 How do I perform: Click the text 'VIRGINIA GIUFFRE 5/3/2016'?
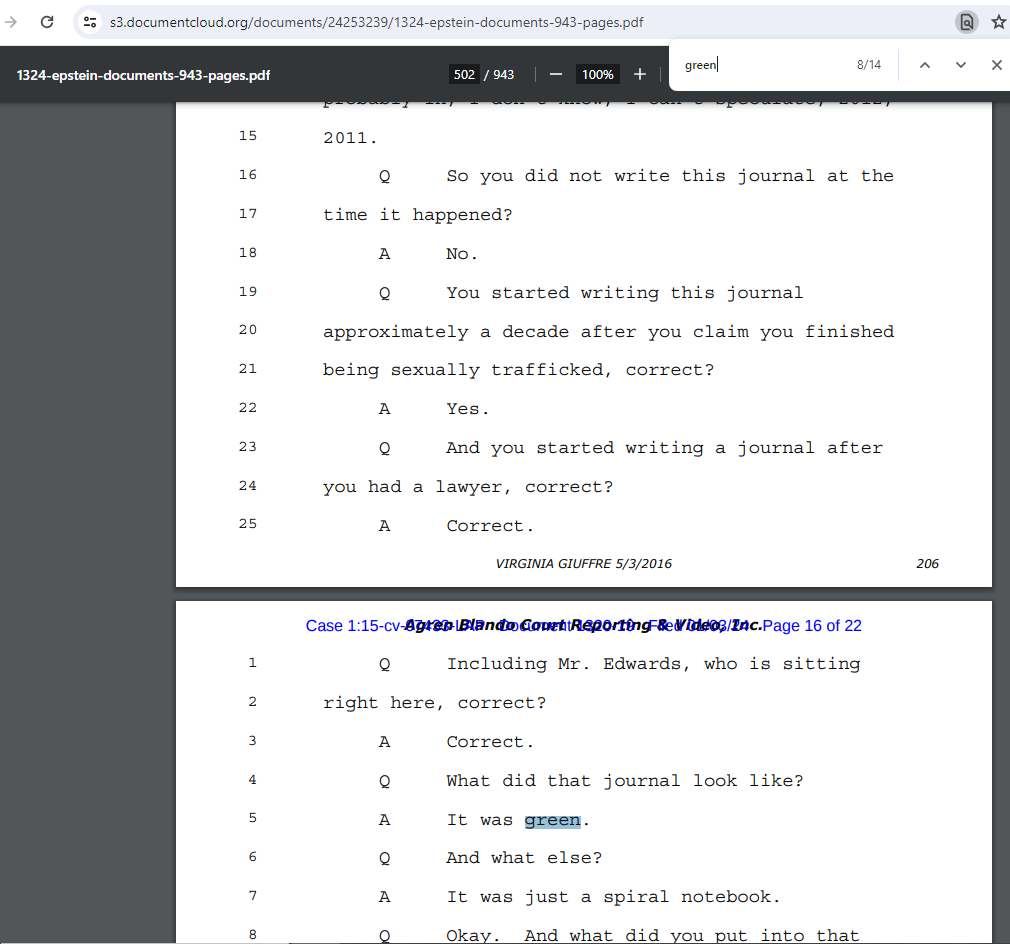click(584, 564)
